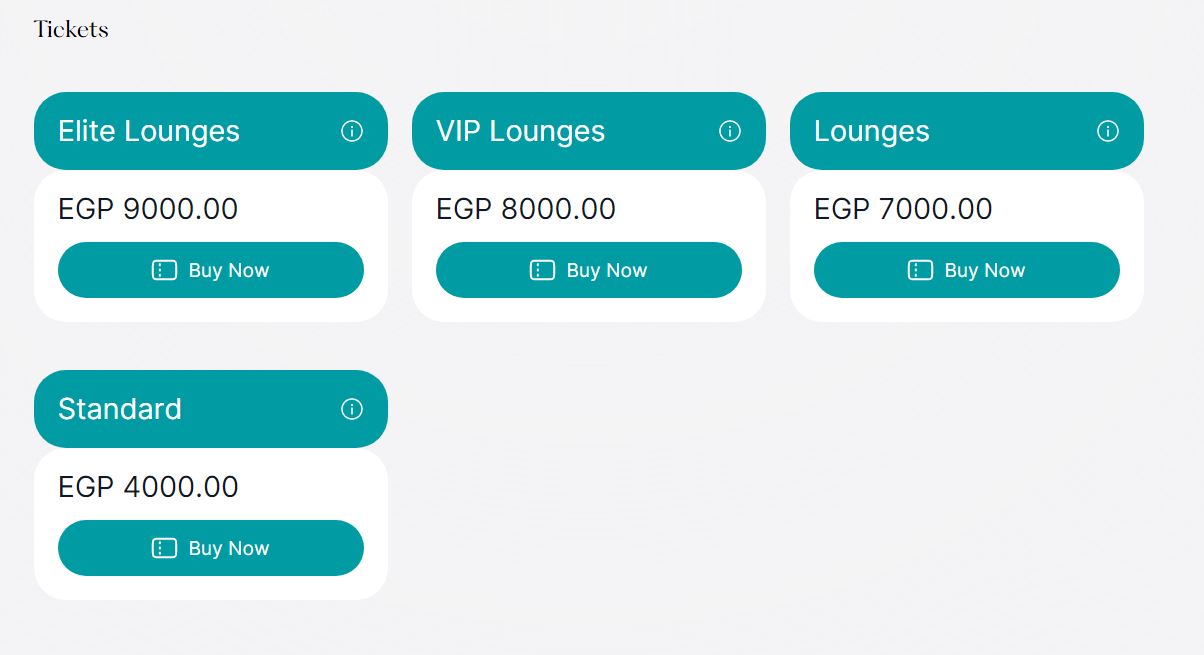Open the Lounges ticket info icon
The image size is (1204, 655).
1108,131
